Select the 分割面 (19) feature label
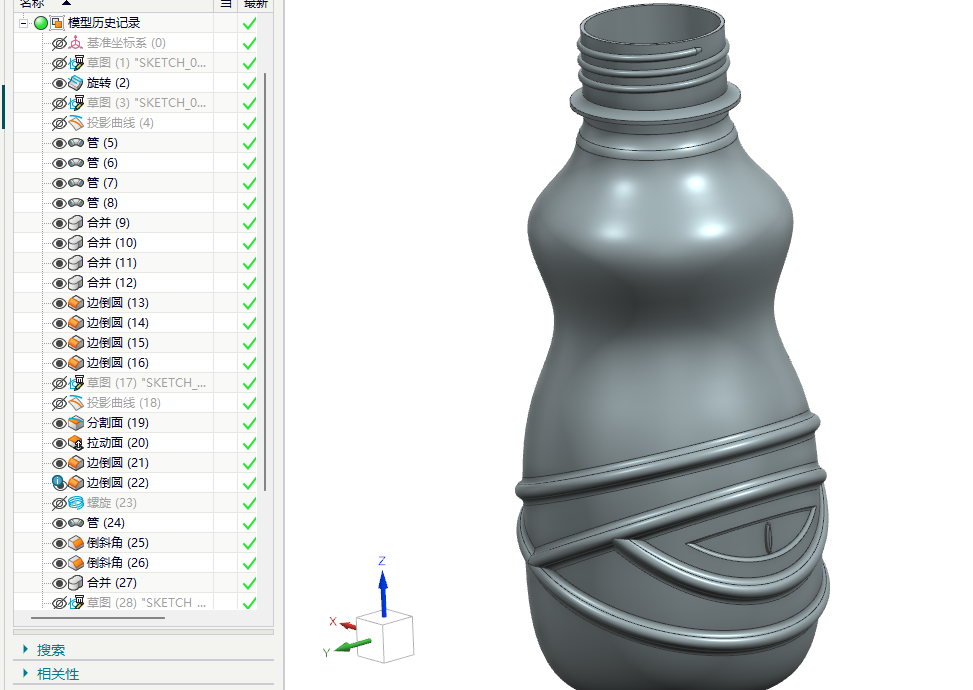973x690 pixels. point(118,423)
